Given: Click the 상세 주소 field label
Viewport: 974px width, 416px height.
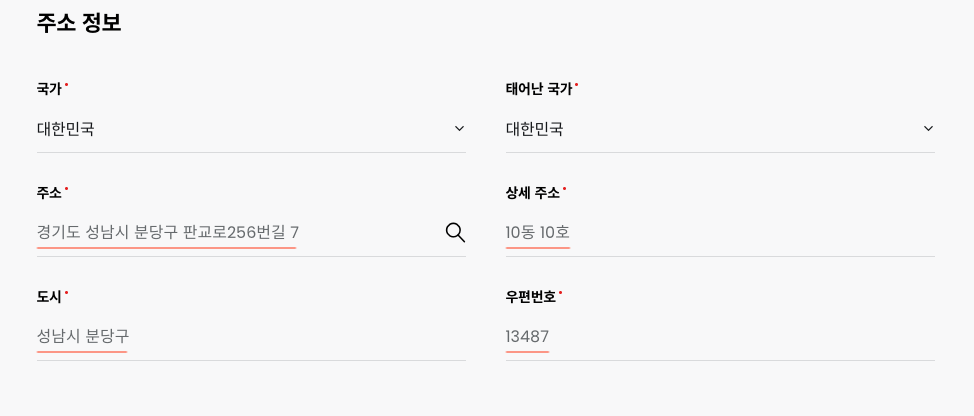Looking at the screenshot, I should (x=533, y=193).
